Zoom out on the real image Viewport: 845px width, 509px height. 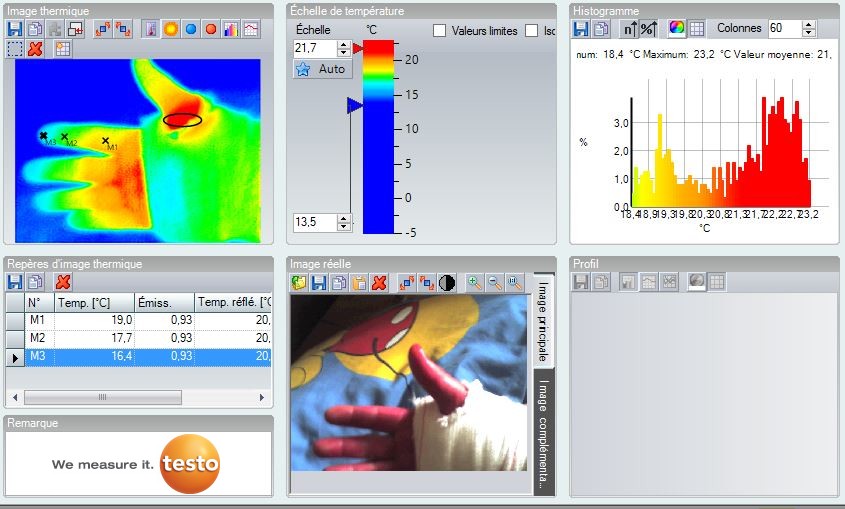point(494,283)
